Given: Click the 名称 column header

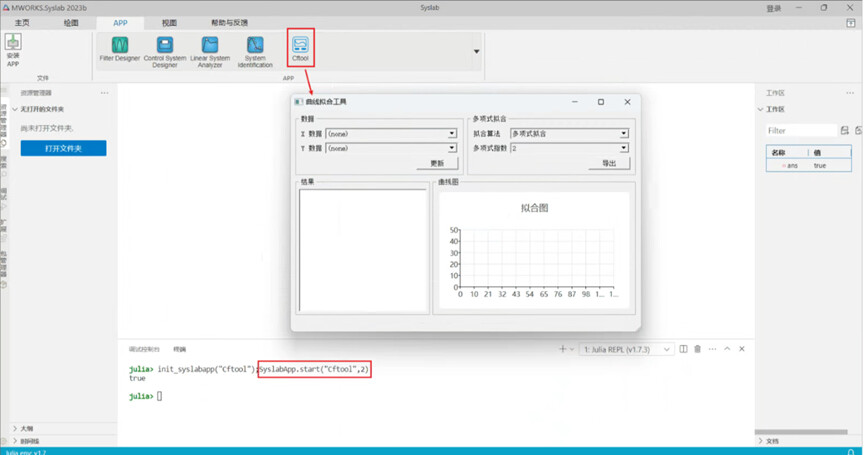Looking at the screenshot, I should pyautogui.click(x=779, y=152).
